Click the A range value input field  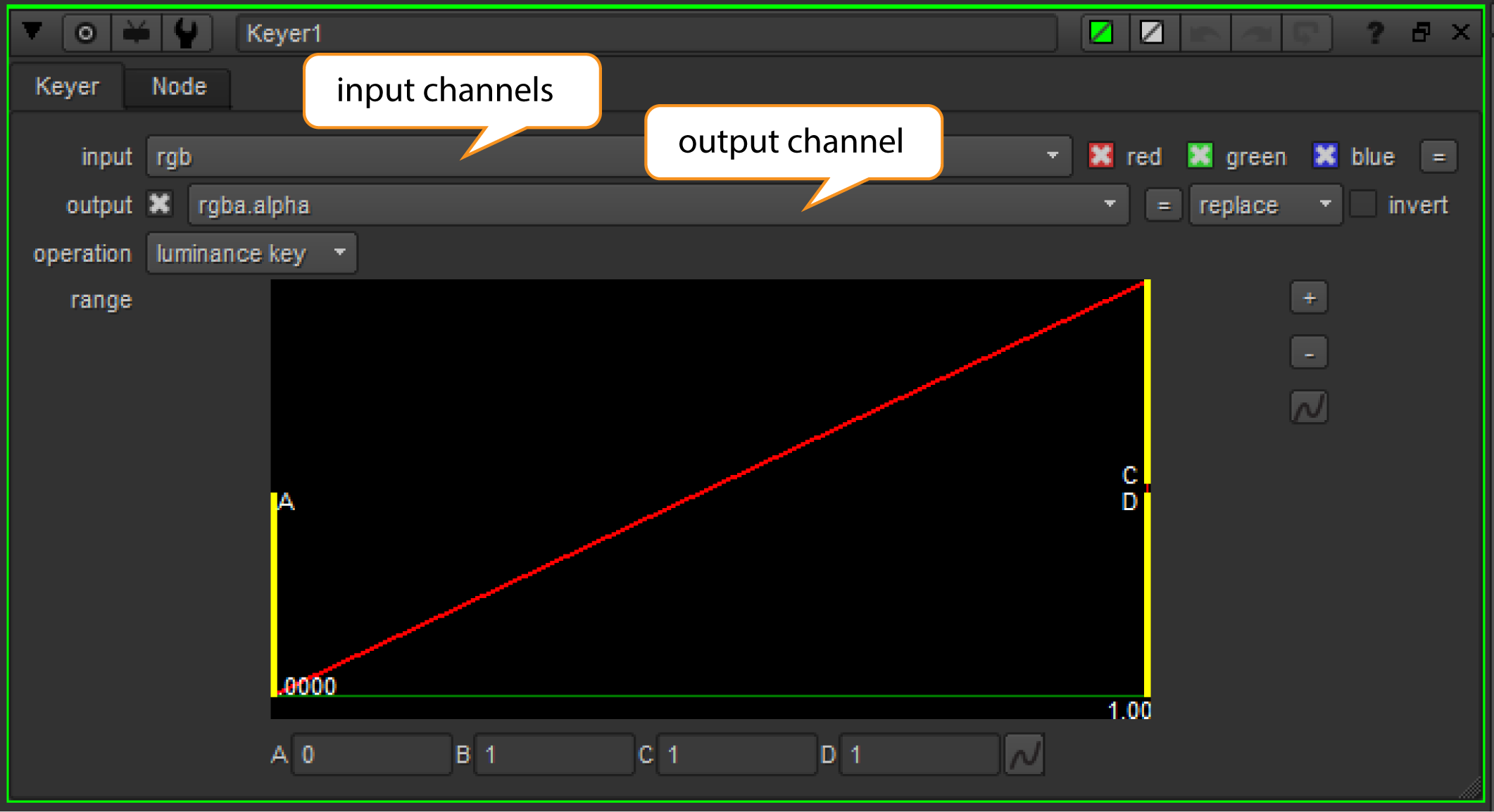[372, 755]
